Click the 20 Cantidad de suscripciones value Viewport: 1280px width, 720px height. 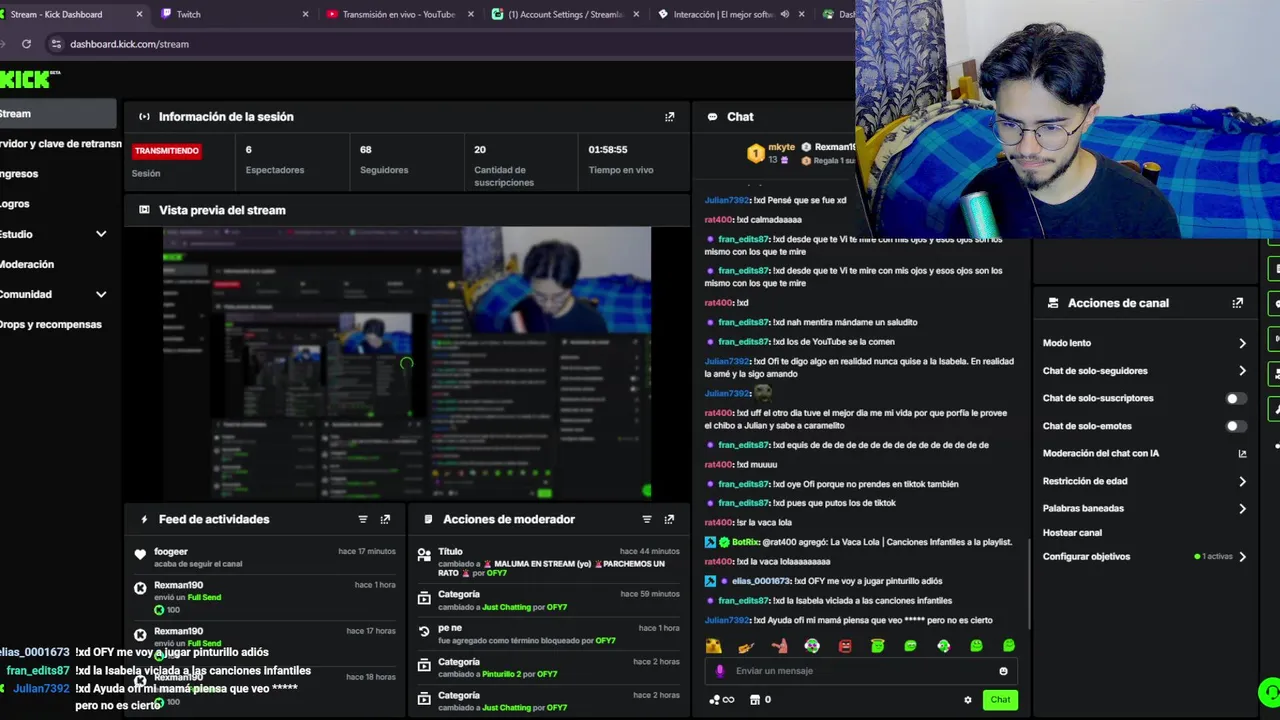(x=480, y=150)
